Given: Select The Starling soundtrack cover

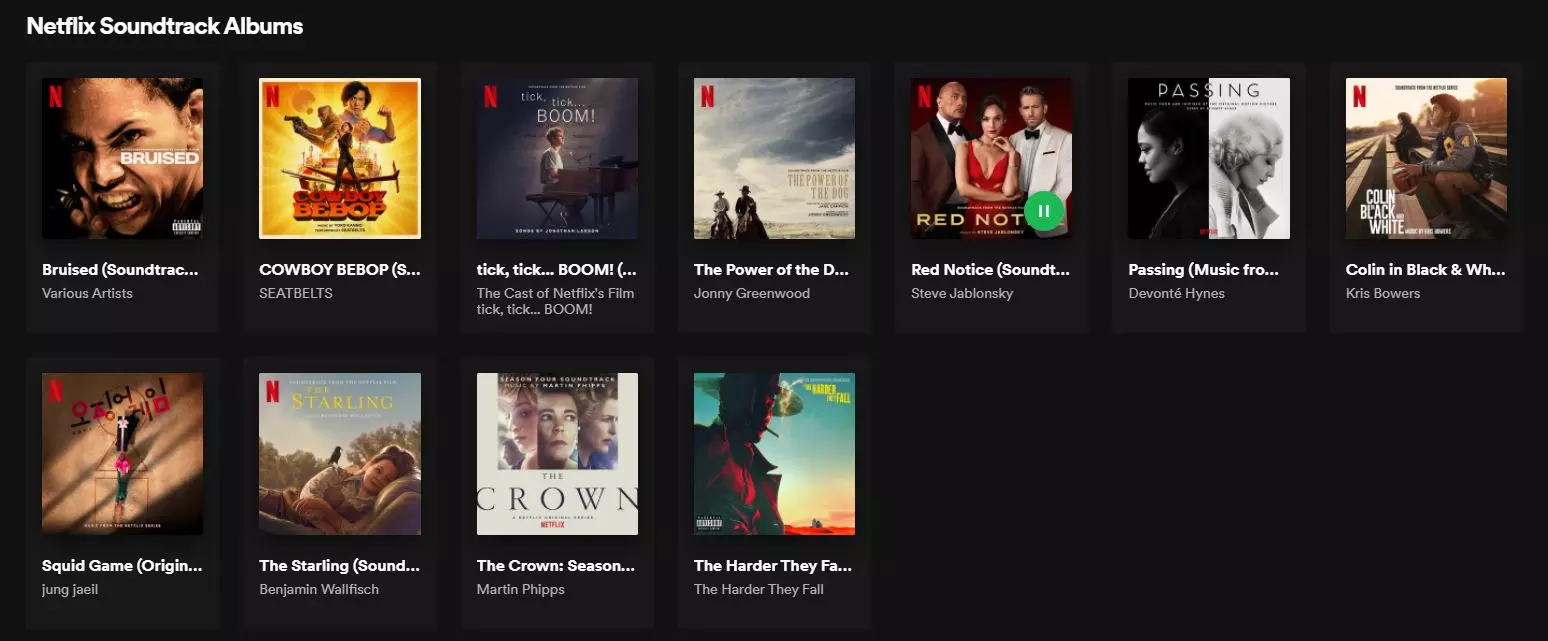Looking at the screenshot, I should (x=340, y=454).
